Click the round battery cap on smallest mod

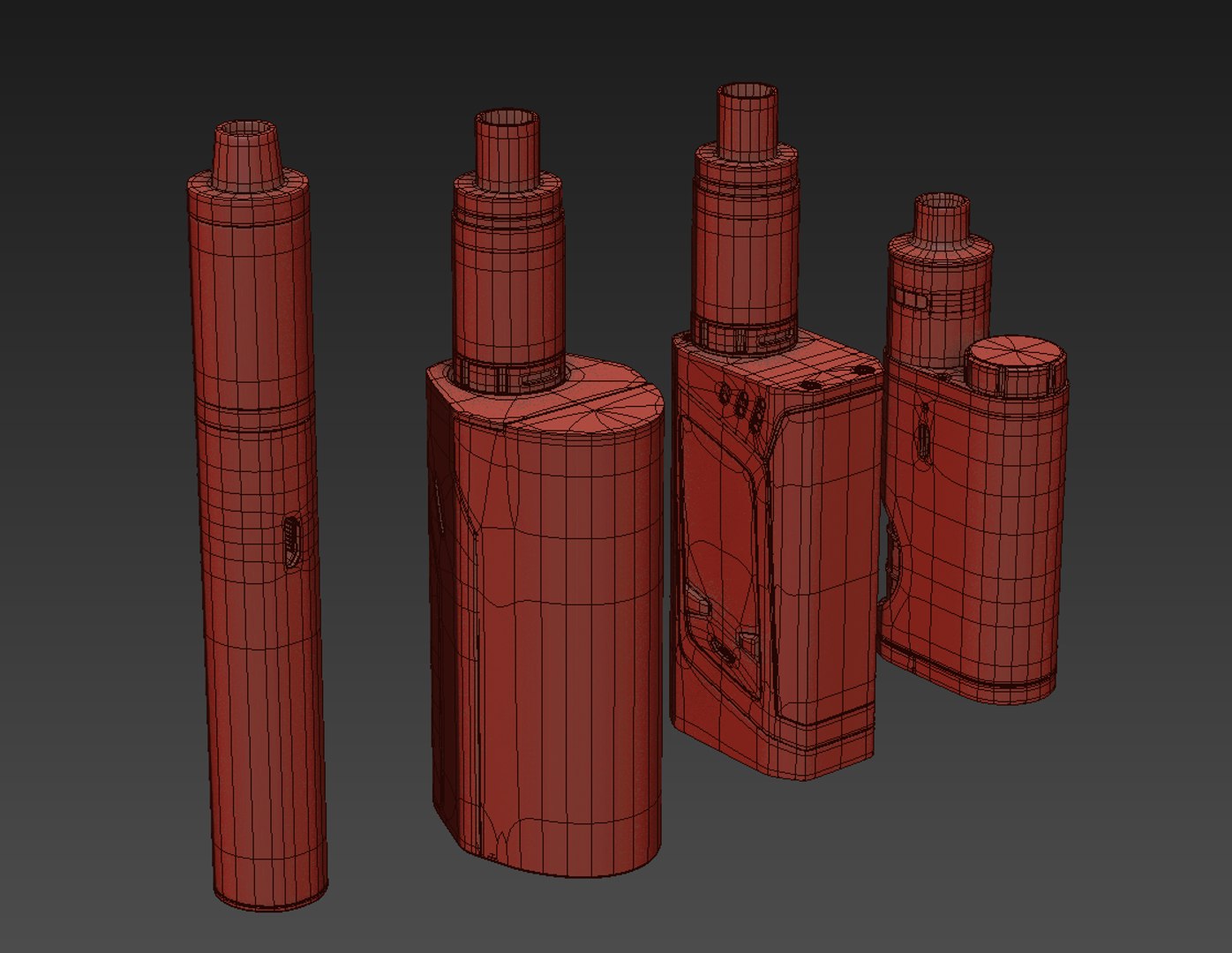click(x=1015, y=364)
